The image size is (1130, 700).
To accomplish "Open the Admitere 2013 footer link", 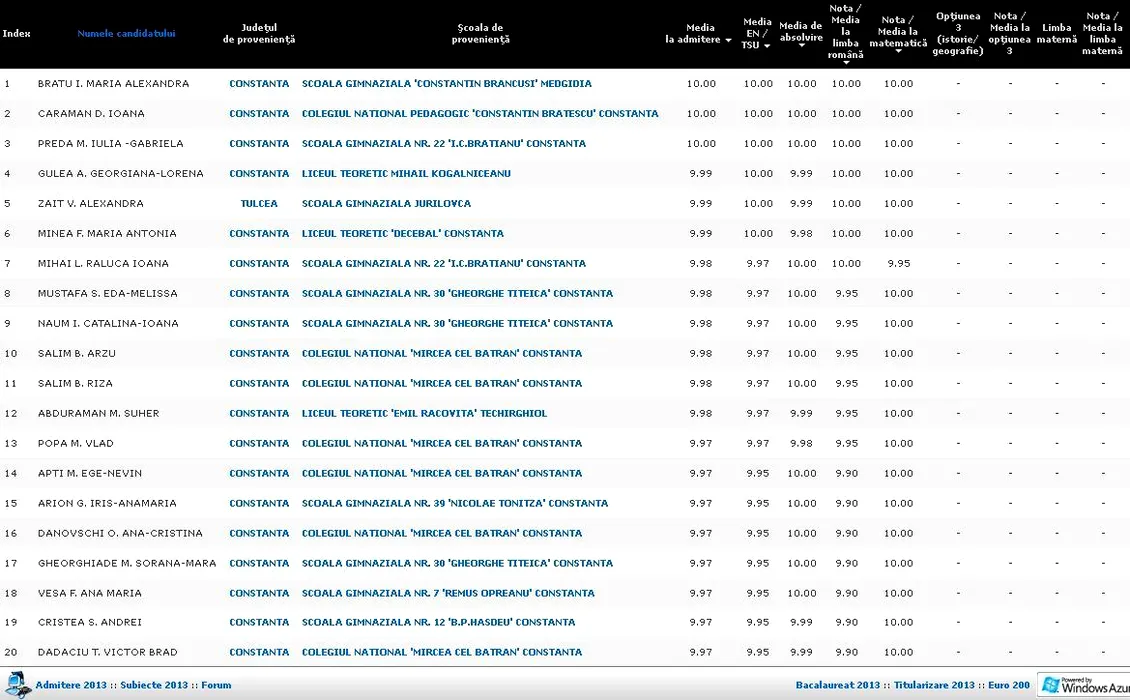I will click(70, 686).
